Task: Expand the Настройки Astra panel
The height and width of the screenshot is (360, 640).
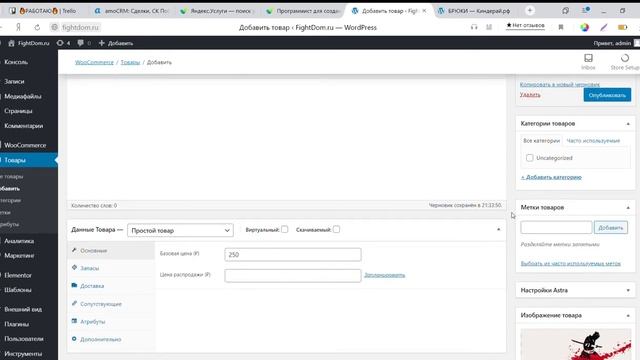Action: click(x=628, y=291)
